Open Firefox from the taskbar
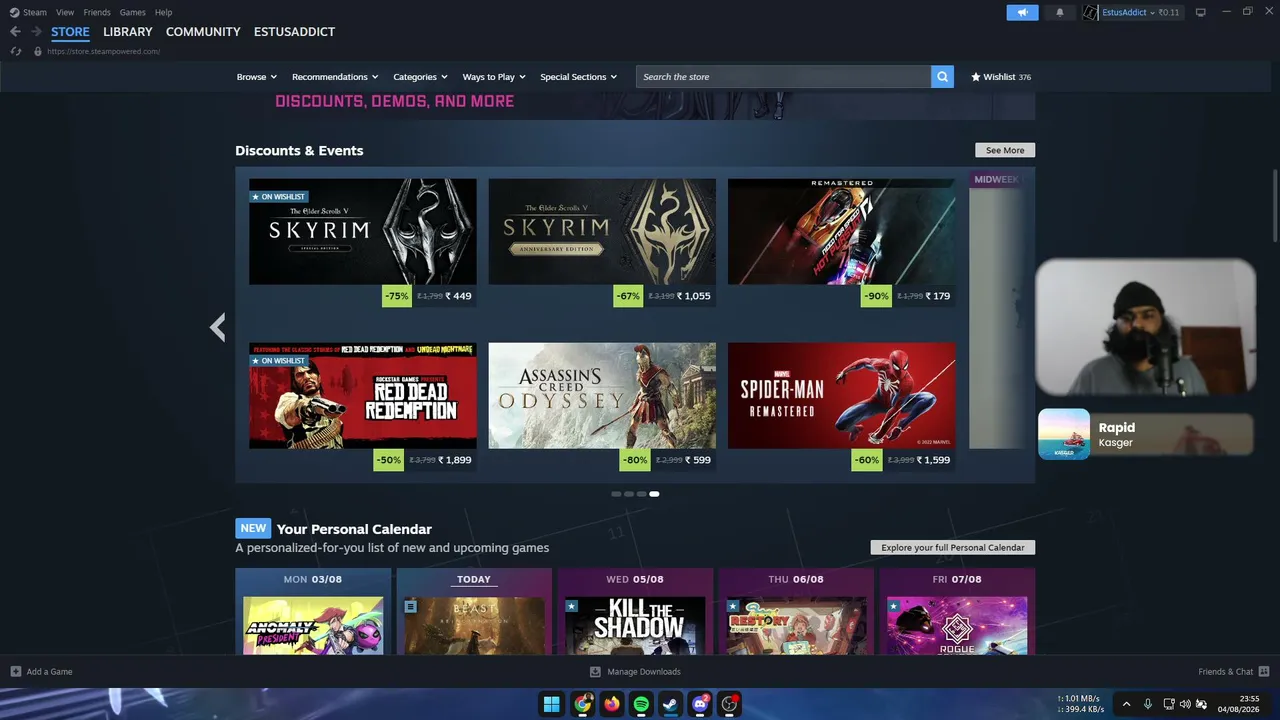Image resolution: width=1280 pixels, height=720 pixels. [x=612, y=704]
